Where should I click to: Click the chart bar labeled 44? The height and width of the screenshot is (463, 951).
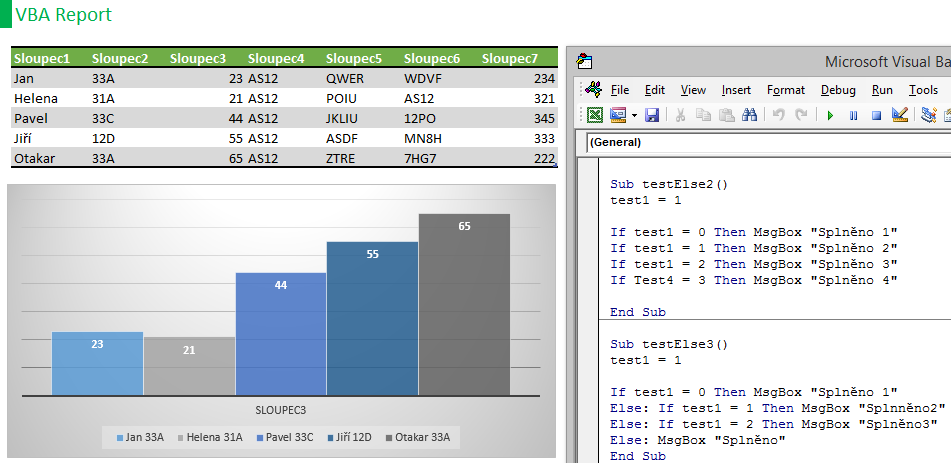(281, 334)
